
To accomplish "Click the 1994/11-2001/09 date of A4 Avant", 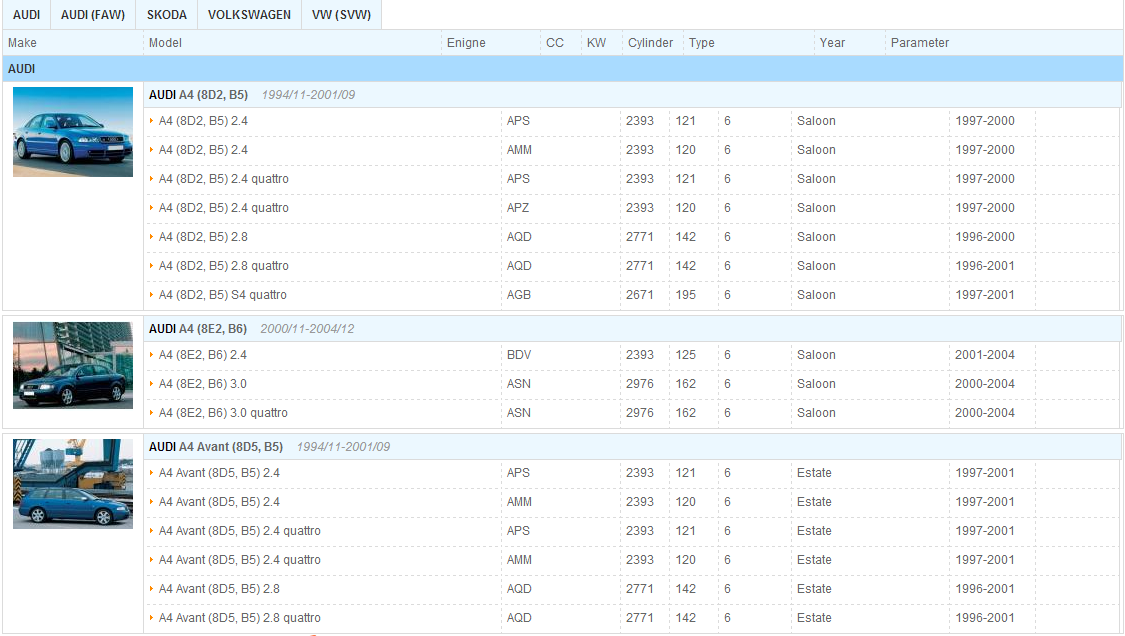I will 343,446.
